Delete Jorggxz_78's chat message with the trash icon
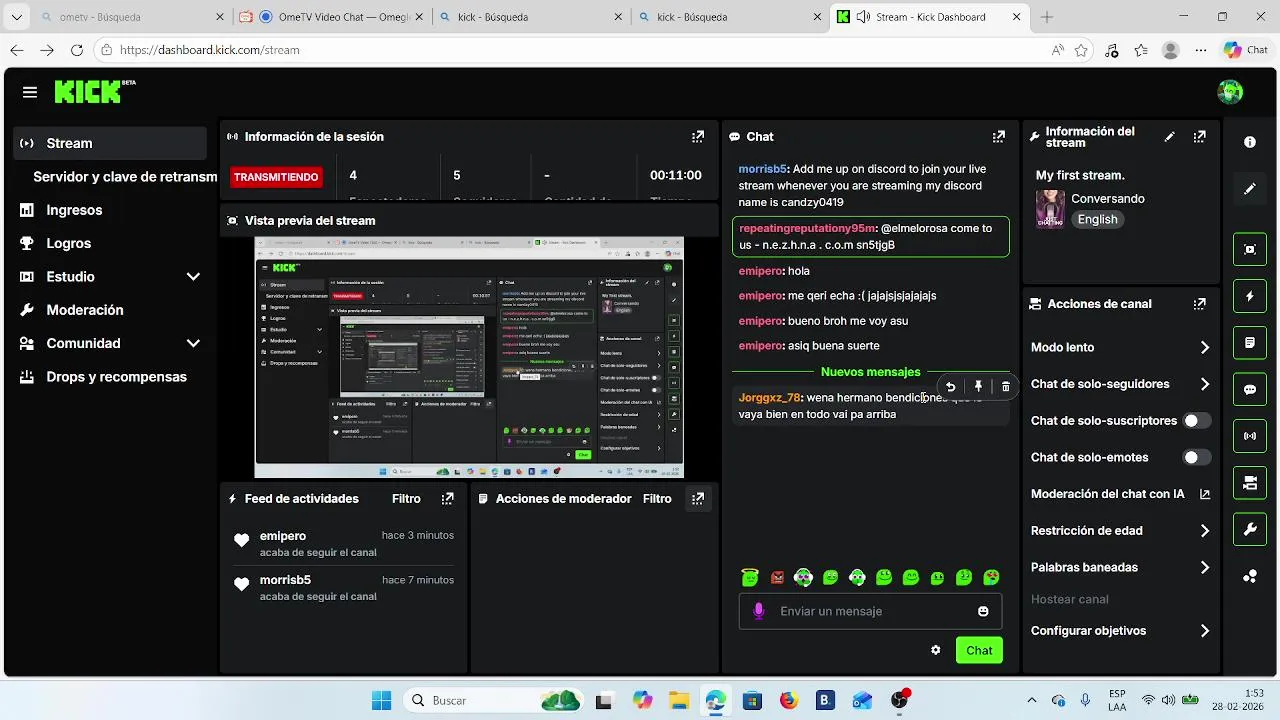This screenshot has height=720, width=1280. (x=1006, y=387)
